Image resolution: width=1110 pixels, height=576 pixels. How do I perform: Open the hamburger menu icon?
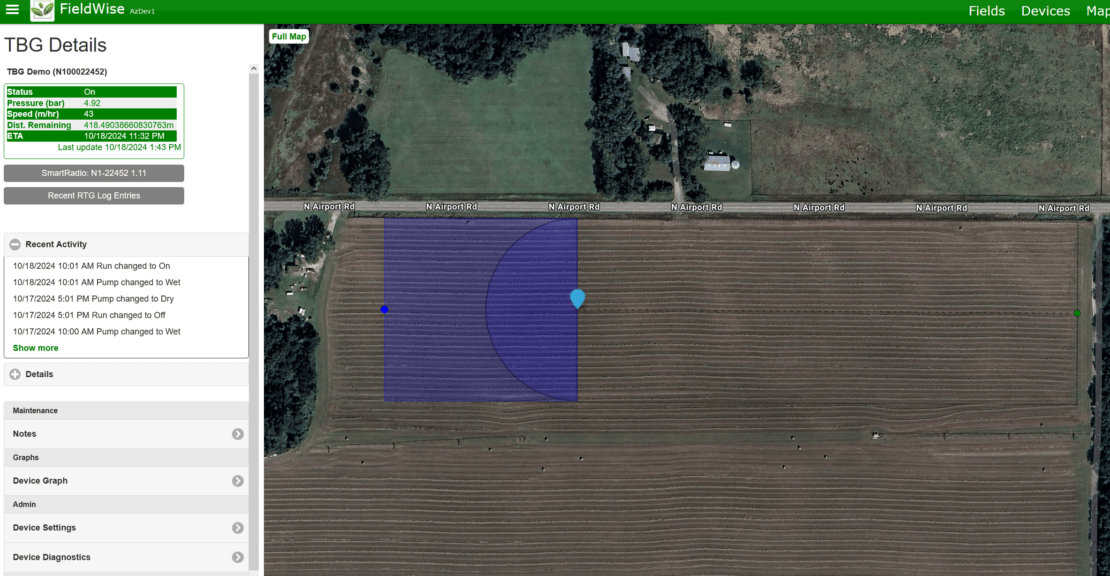point(12,11)
